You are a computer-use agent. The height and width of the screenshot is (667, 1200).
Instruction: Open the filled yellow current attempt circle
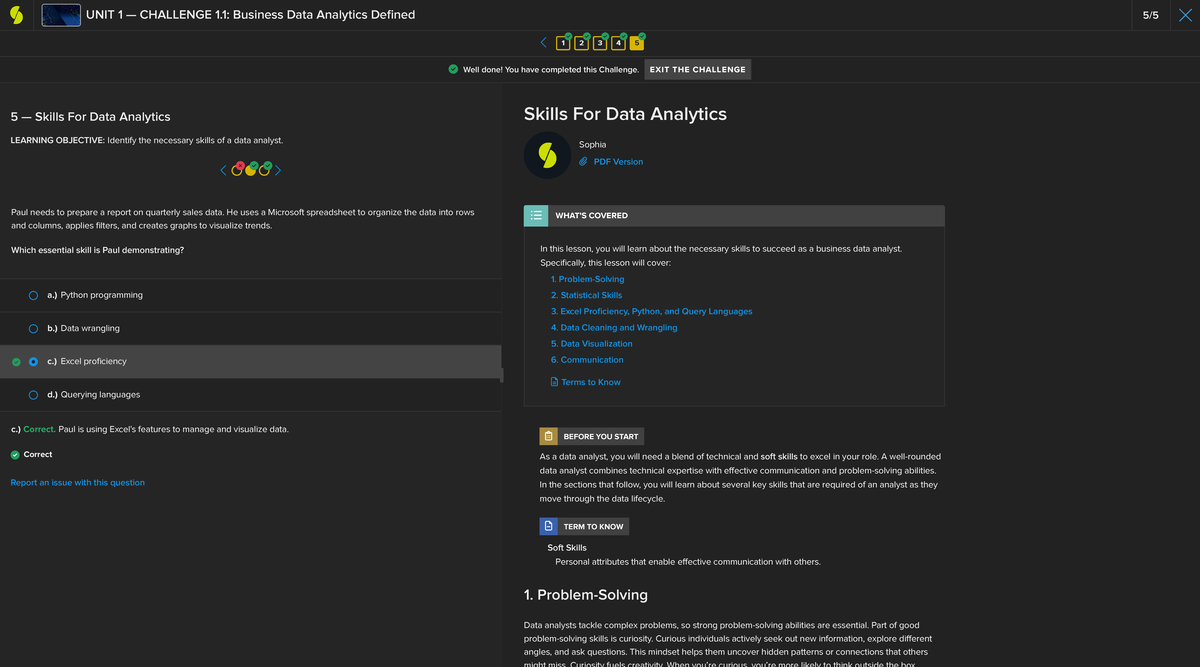pyautogui.click(x=251, y=169)
